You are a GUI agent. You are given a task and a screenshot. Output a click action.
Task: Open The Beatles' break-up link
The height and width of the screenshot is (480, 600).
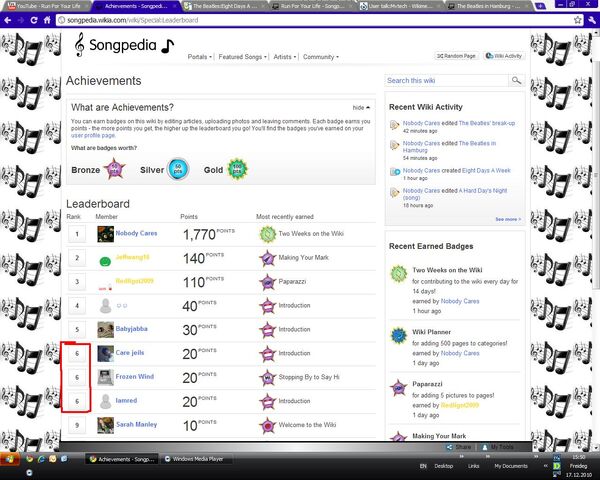[487, 123]
